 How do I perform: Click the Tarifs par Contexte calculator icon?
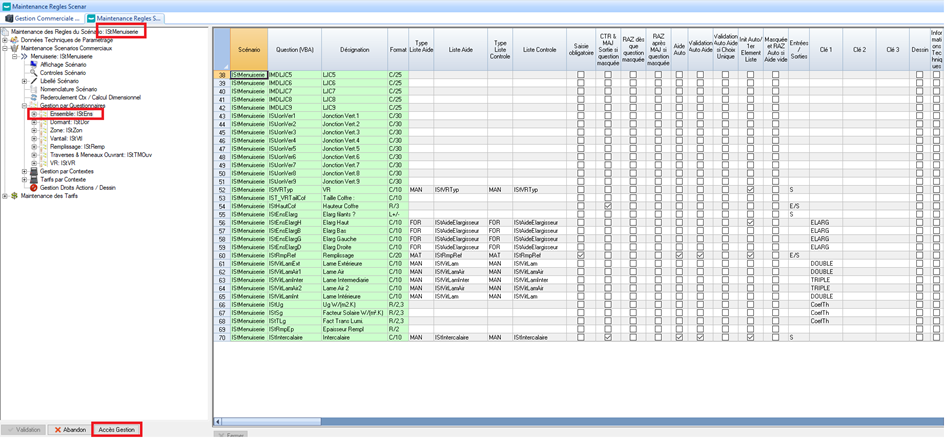tap(34, 179)
